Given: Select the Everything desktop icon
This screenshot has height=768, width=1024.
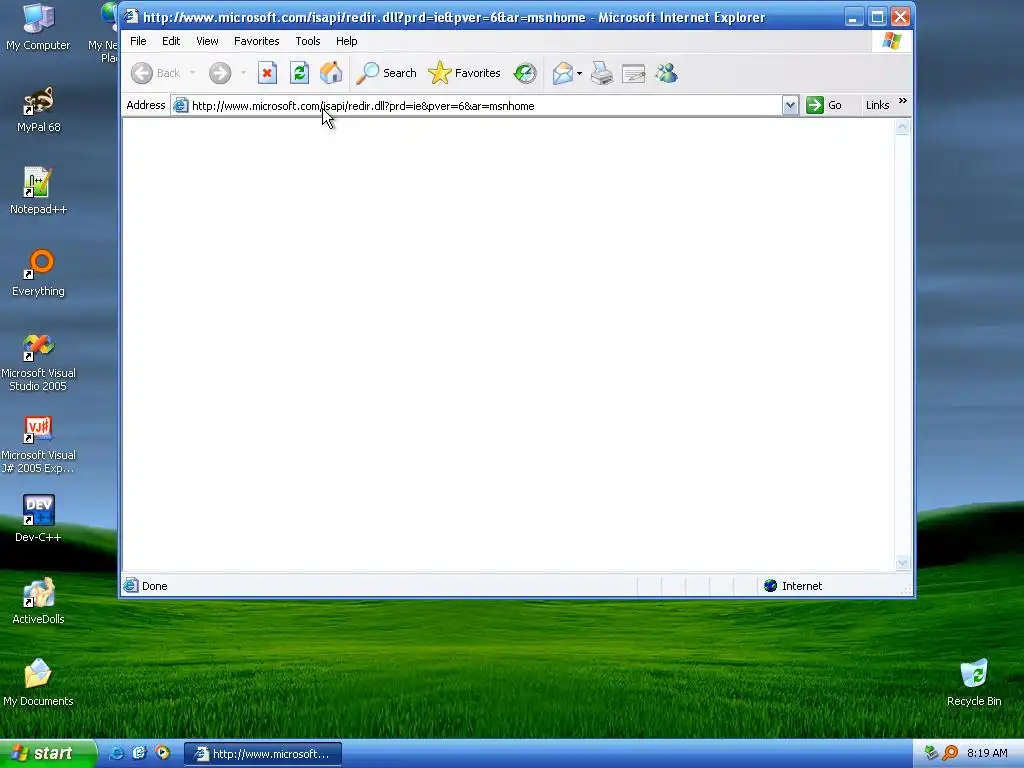Looking at the screenshot, I should pyautogui.click(x=39, y=273).
